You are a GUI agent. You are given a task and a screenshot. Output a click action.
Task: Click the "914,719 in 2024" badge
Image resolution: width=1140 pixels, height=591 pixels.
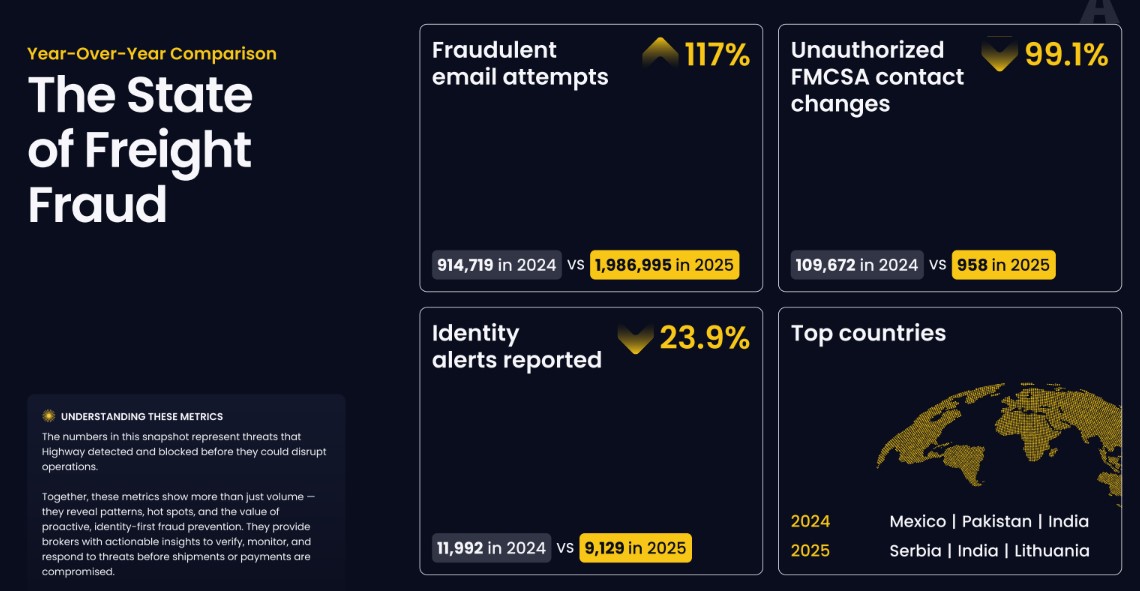point(496,265)
